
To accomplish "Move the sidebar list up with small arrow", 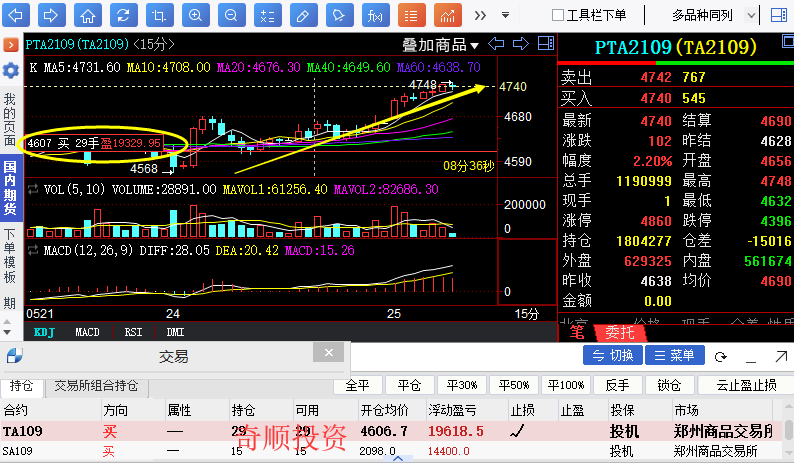I will click(x=7, y=322).
